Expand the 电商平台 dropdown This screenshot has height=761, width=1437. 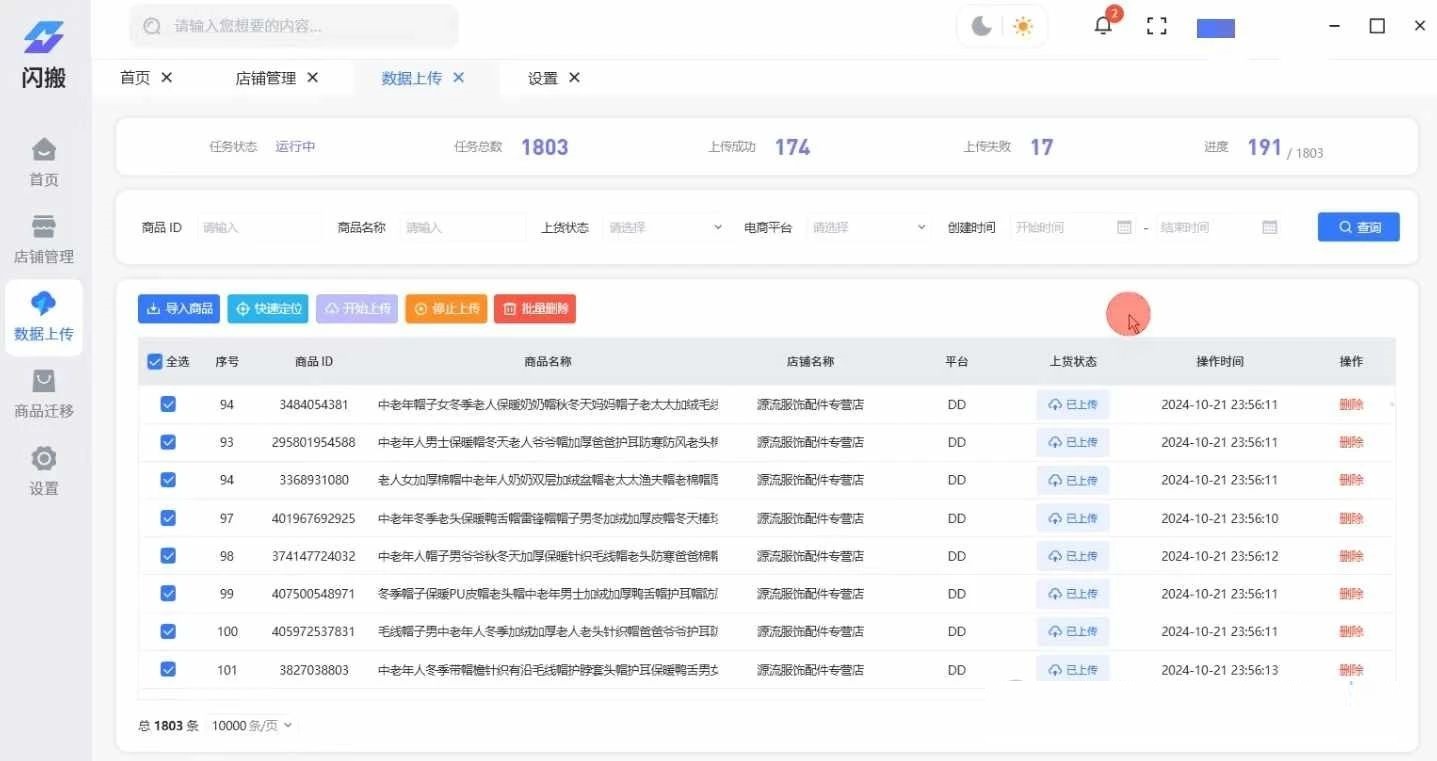click(x=869, y=227)
